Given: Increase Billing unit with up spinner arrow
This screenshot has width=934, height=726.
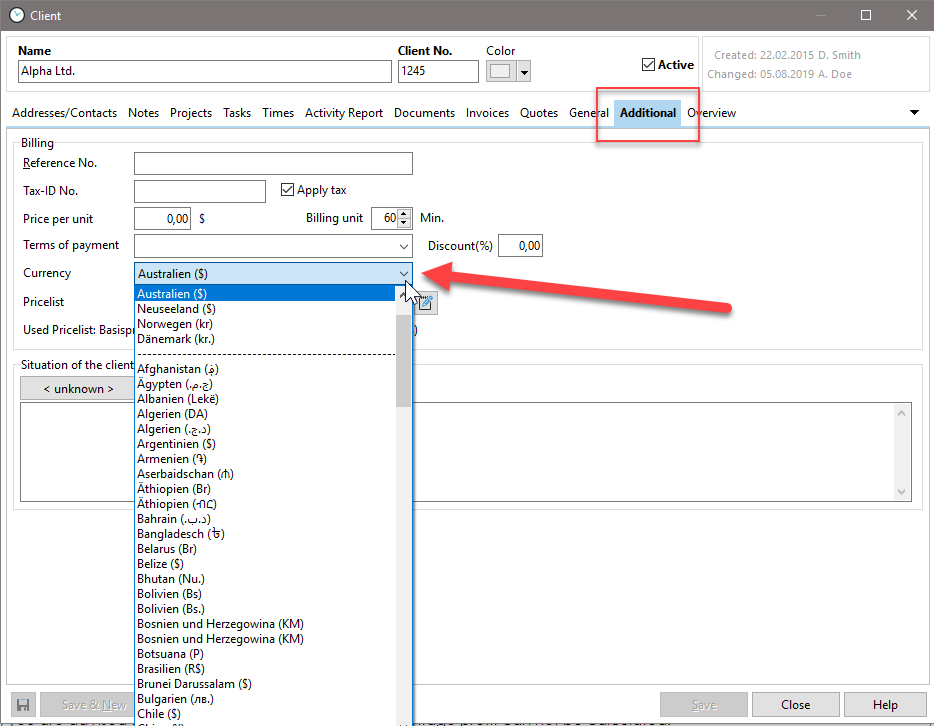Looking at the screenshot, I should pyautogui.click(x=404, y=214).
